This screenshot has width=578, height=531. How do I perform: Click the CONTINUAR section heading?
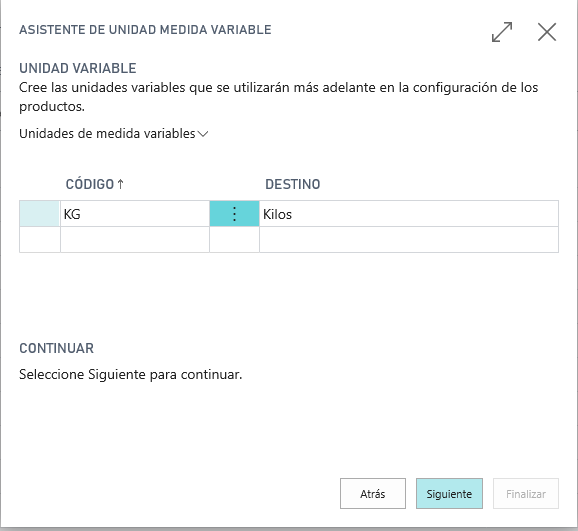pyautogui.click(x=56, y=348)
